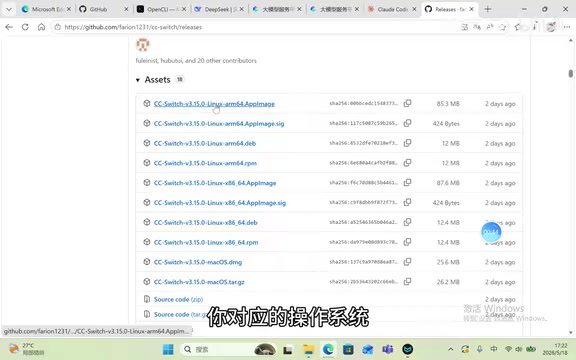Switch to the Claude Code tab

(x=392, y=9)
